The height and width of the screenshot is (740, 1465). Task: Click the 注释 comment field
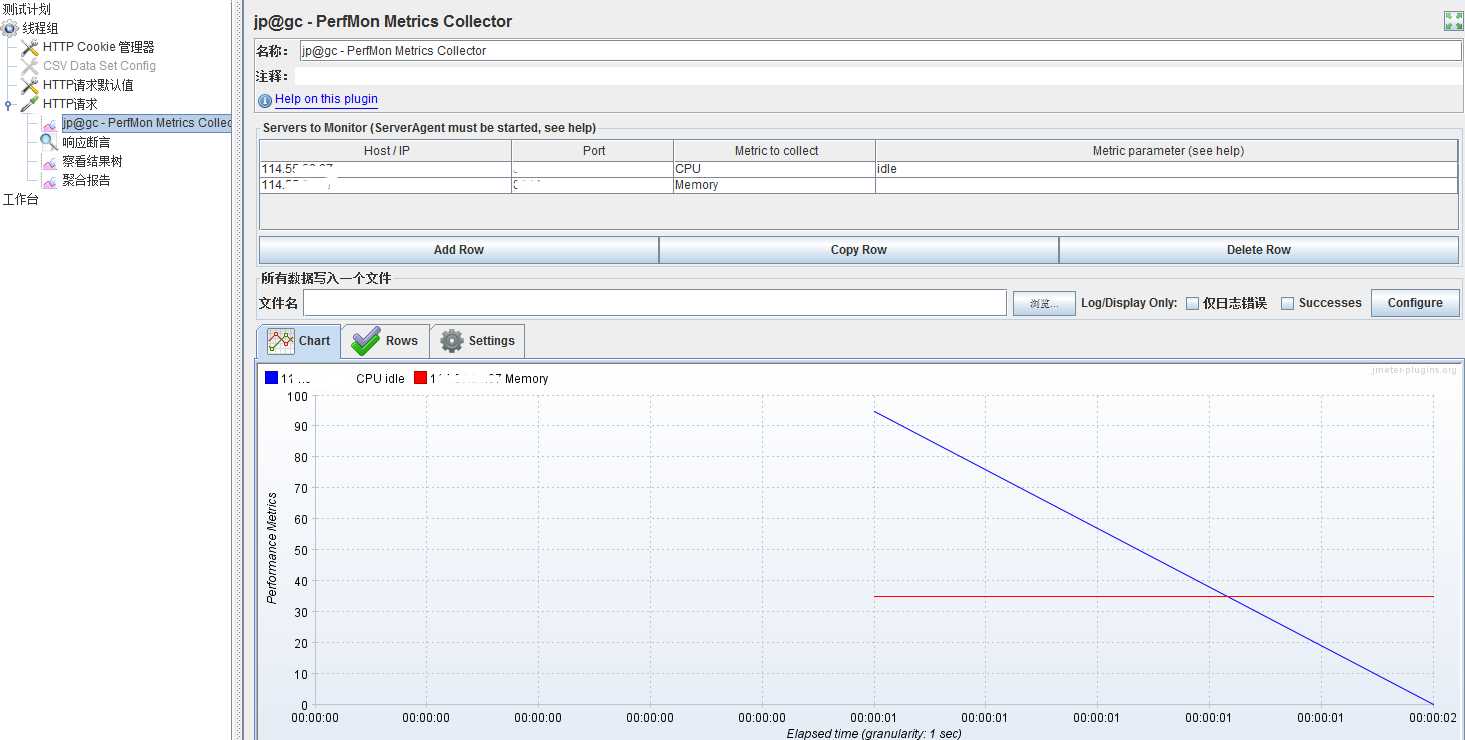pos(880,76)
